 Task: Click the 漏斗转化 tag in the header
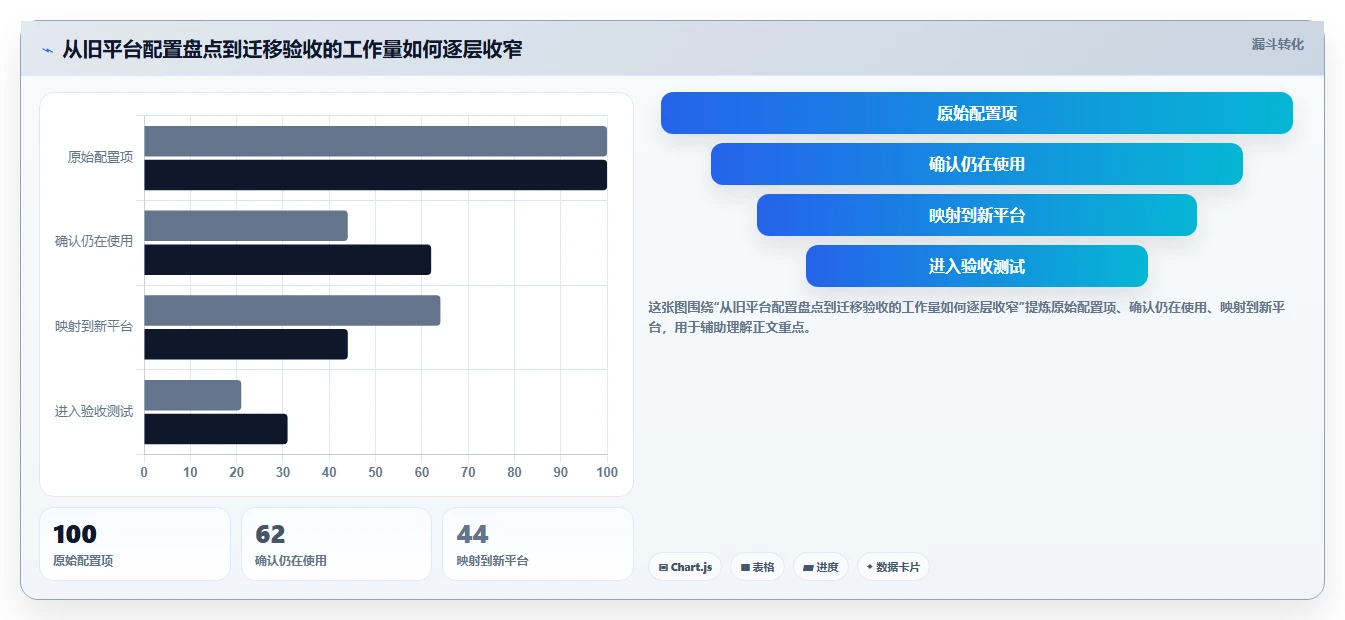[x=1277, y=44]
